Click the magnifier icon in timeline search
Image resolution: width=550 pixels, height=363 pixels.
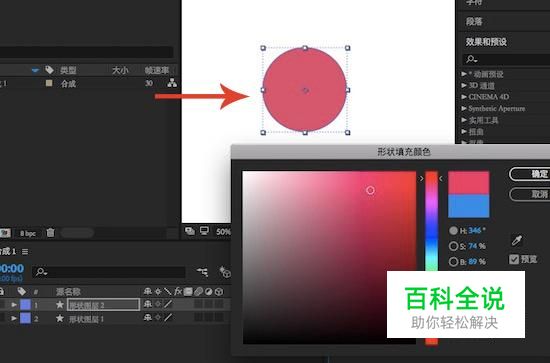click(41, 272)
